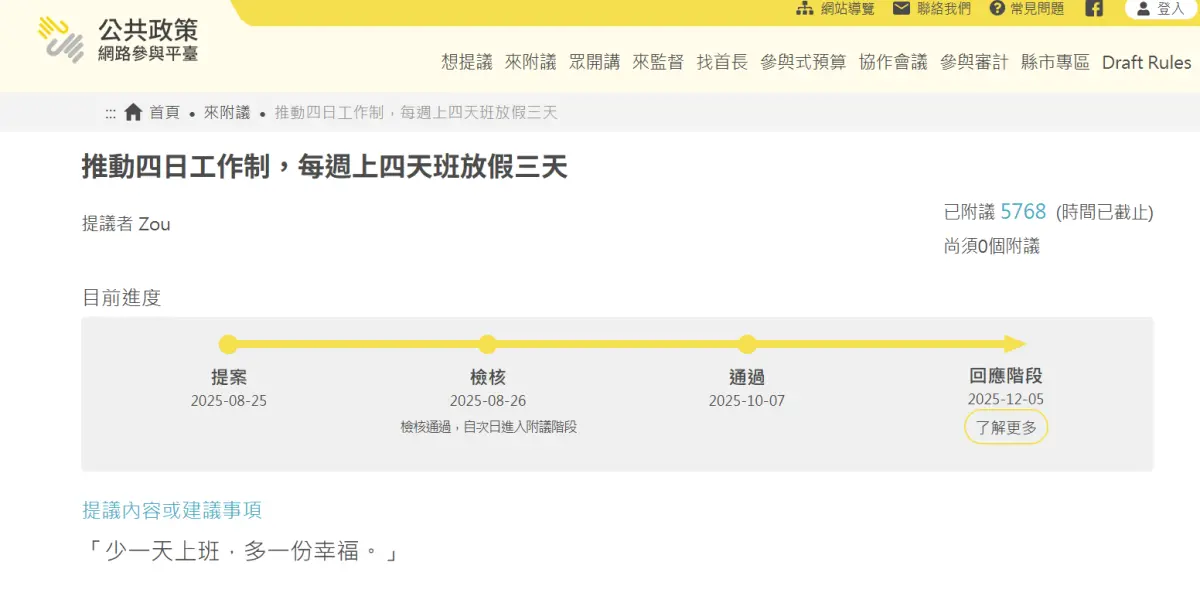This screenshot has height=613, width=1200.
Task: Open the question mark 常見問題 icon
Action: pos(996,9)
